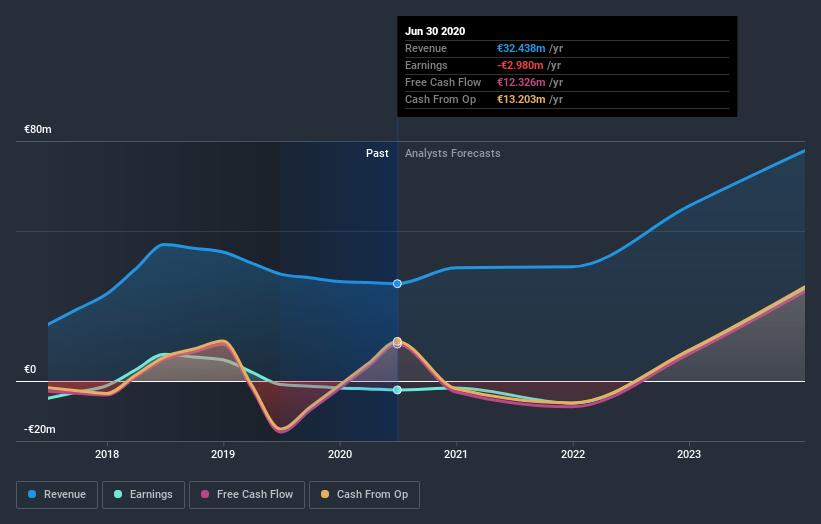
Task: Click the Revenue data point at Jun 2020
Action: 397,284
